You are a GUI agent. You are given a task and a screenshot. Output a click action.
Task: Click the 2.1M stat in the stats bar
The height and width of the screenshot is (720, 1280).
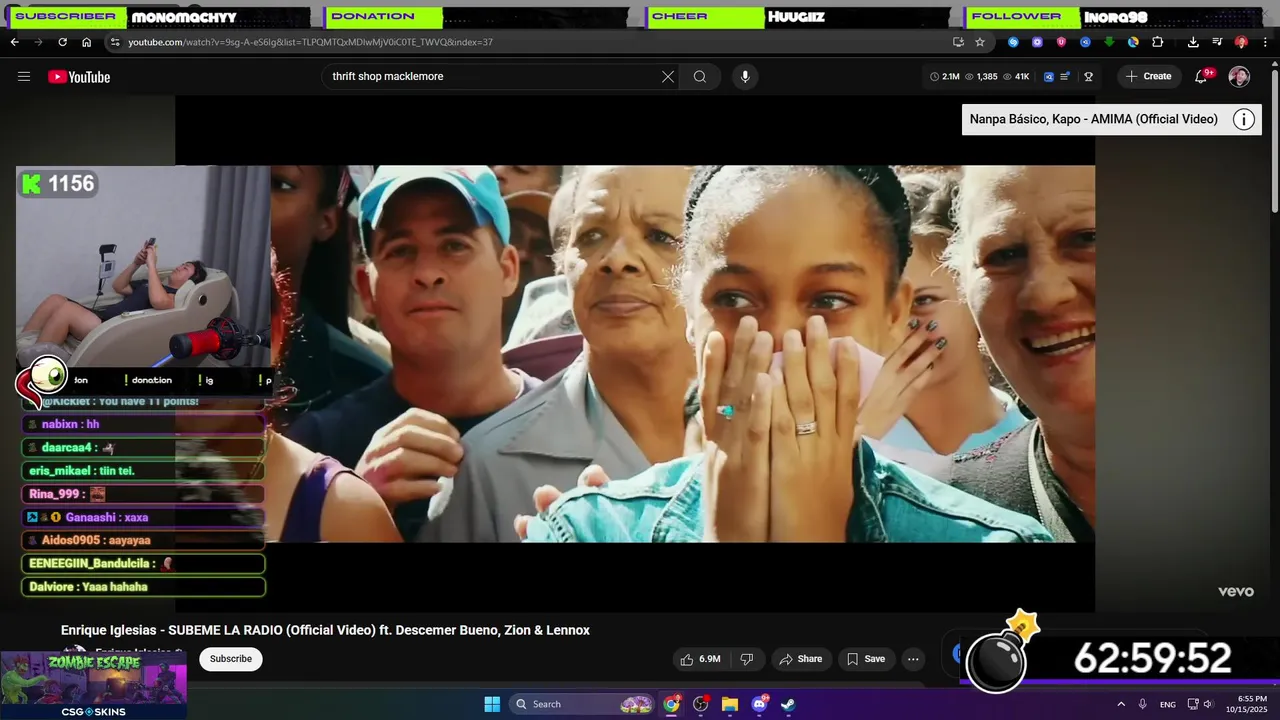(x=944, y=77)
